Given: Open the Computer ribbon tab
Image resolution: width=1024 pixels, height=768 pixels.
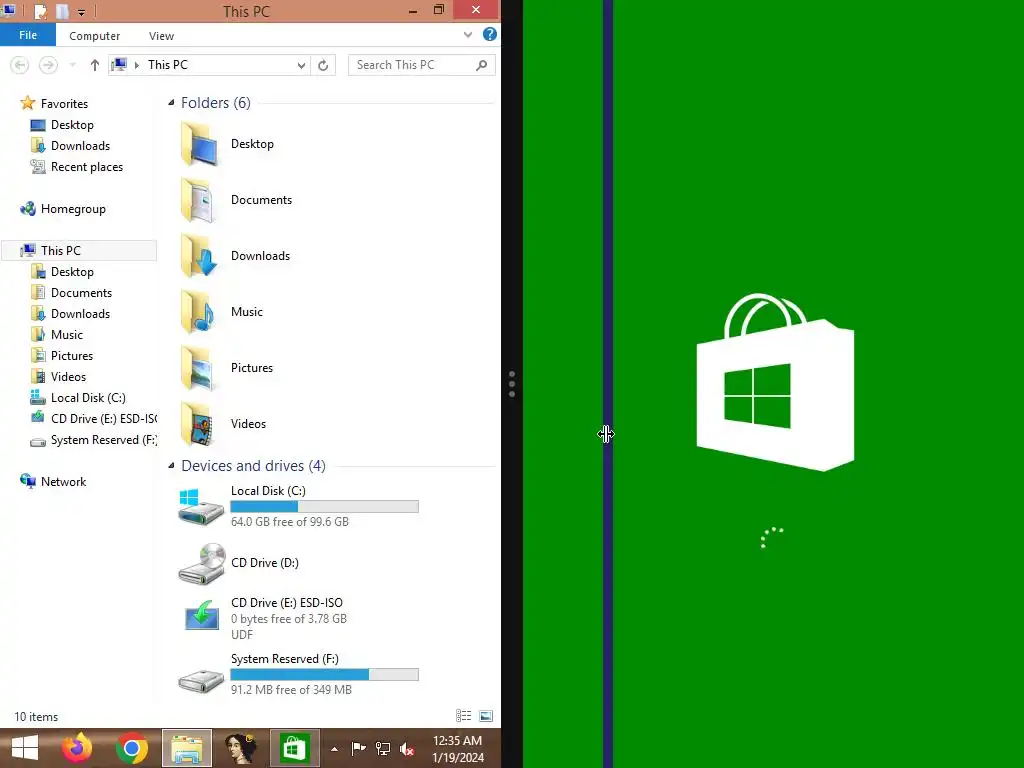Looking at the screenshot, I should point(95,36).
